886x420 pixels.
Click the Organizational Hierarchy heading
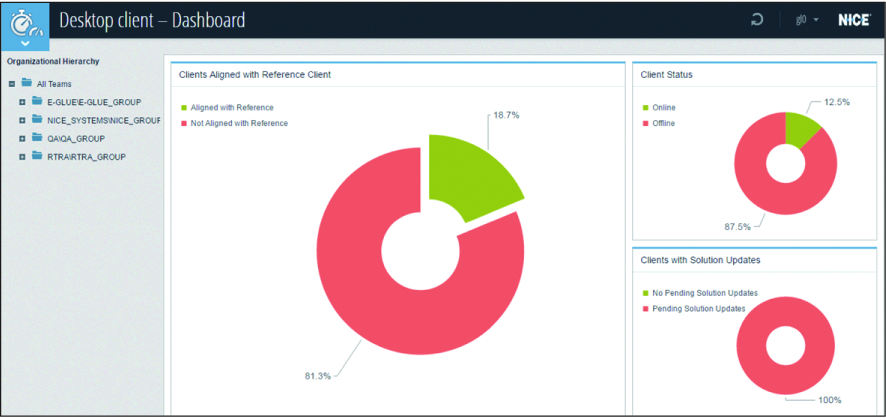click(53, 61)
